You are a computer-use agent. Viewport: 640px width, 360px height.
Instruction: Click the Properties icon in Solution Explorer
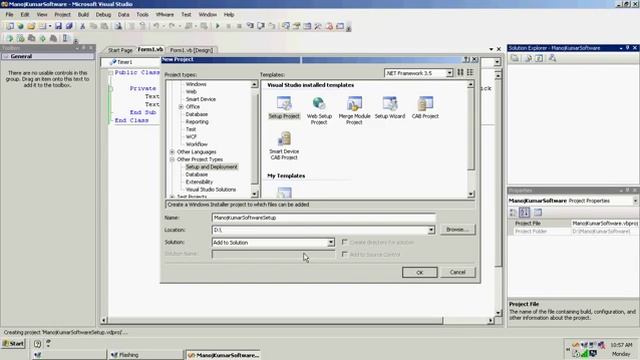(515, 58)
